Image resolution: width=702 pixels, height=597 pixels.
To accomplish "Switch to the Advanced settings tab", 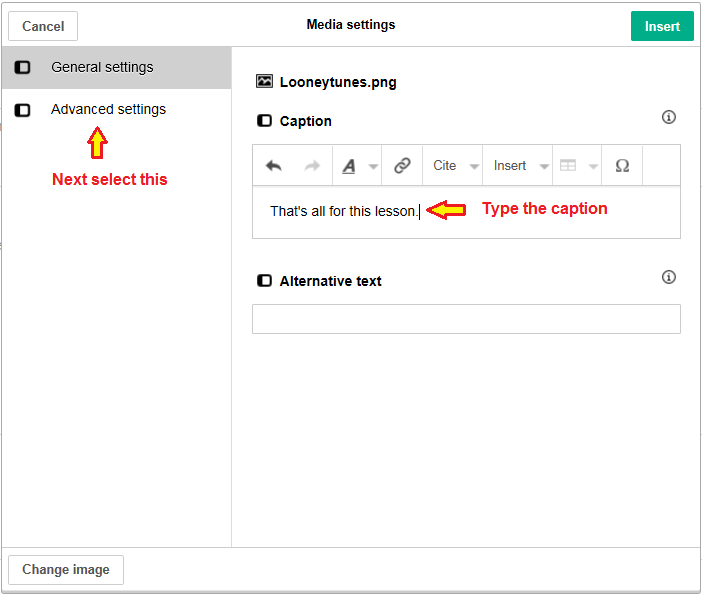I will pos(108,109).
